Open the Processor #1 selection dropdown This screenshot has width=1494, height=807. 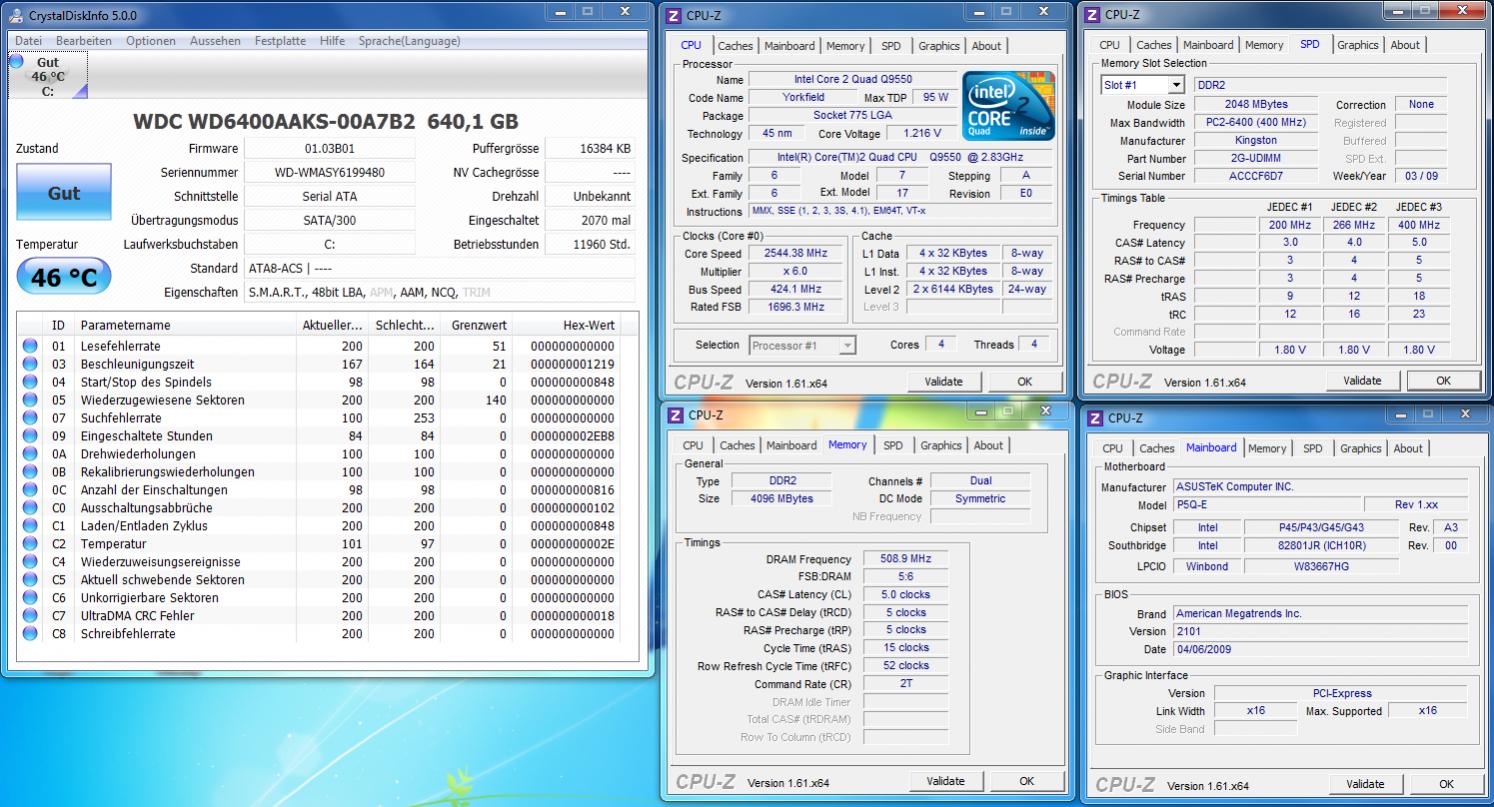click(803, 345)
